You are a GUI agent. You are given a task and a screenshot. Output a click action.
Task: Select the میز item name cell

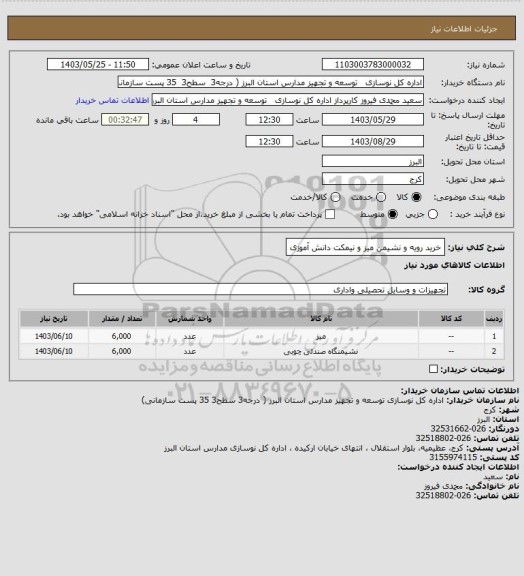321,336
